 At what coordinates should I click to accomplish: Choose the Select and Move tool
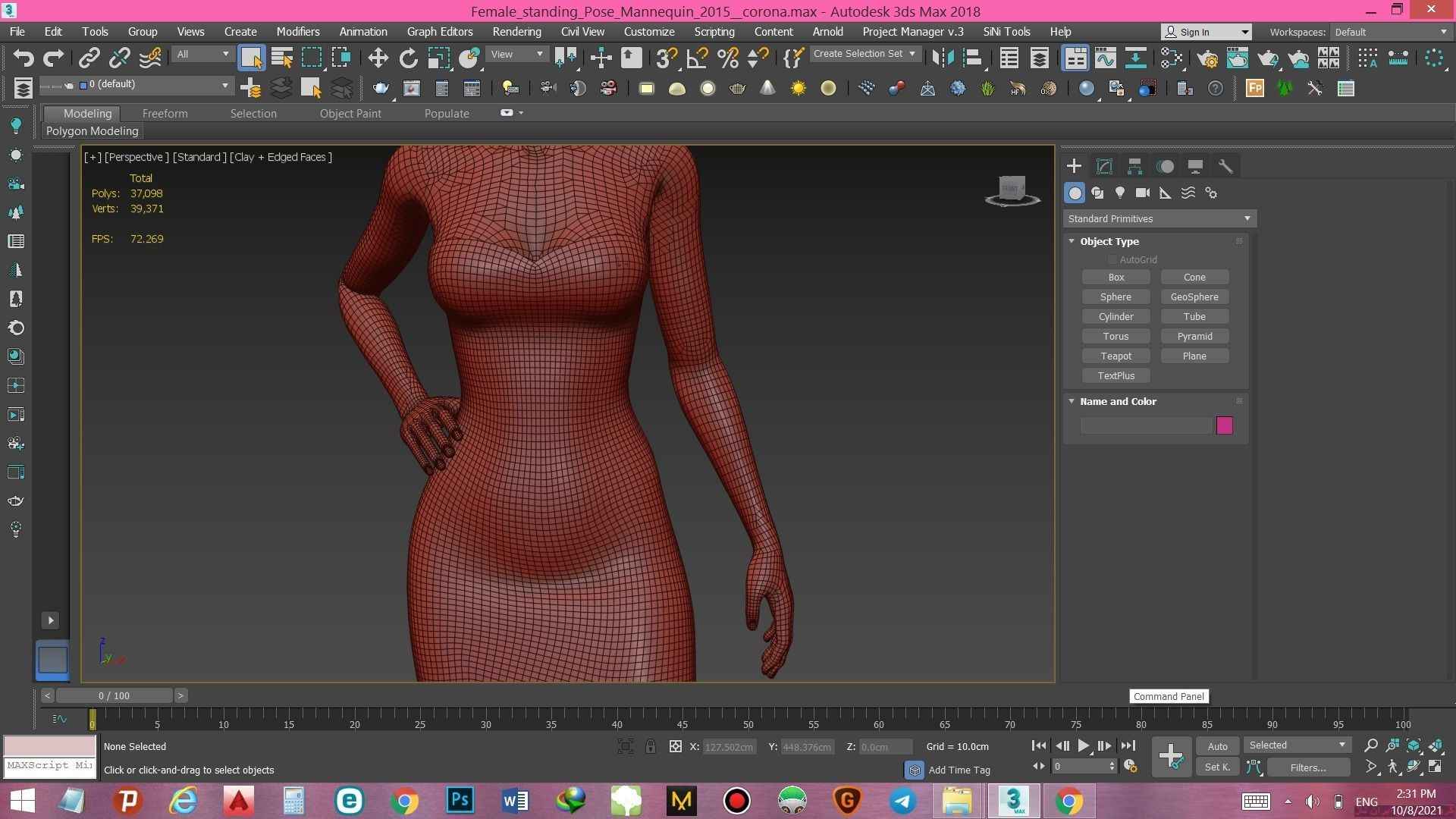click(x=378, y=58)
